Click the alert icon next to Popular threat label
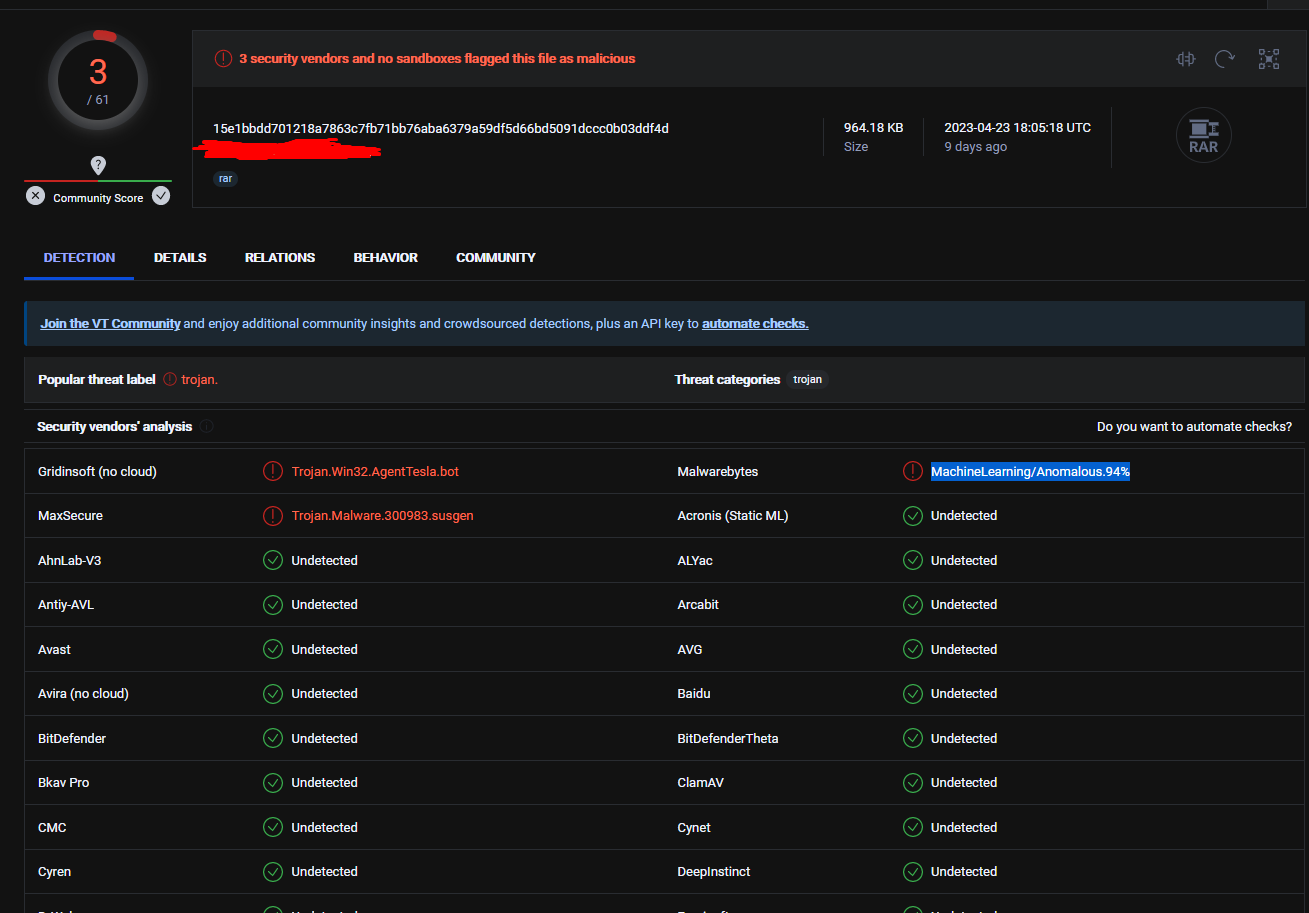 [170, 380]
